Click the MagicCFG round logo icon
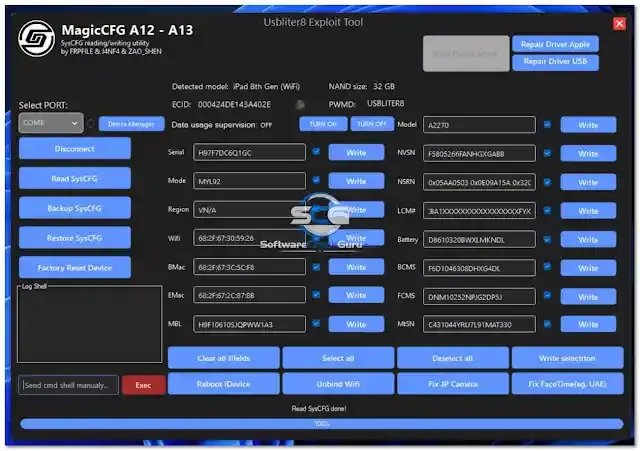 [37, 38]
